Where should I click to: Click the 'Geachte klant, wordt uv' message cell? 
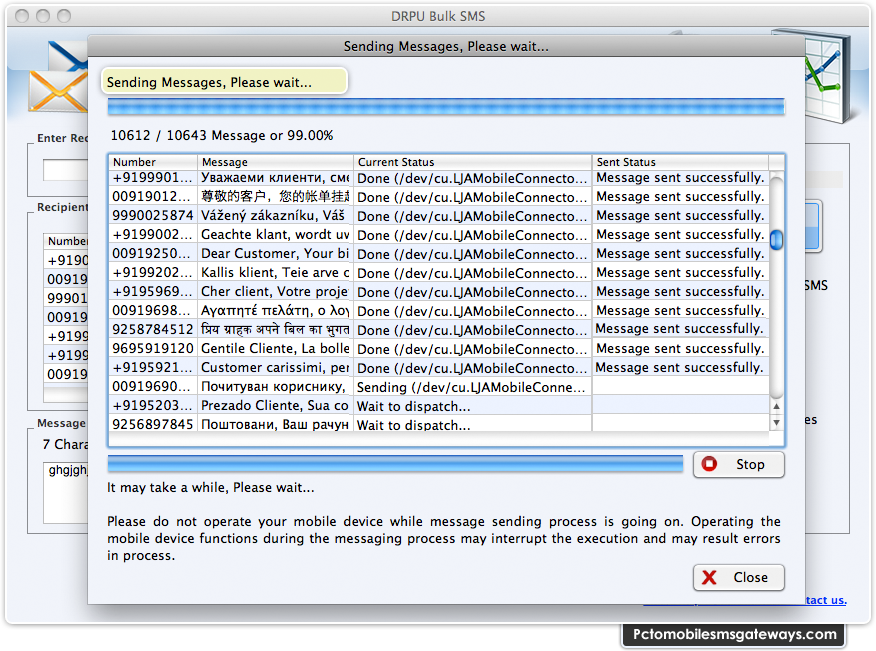click(x=275, y=235)
